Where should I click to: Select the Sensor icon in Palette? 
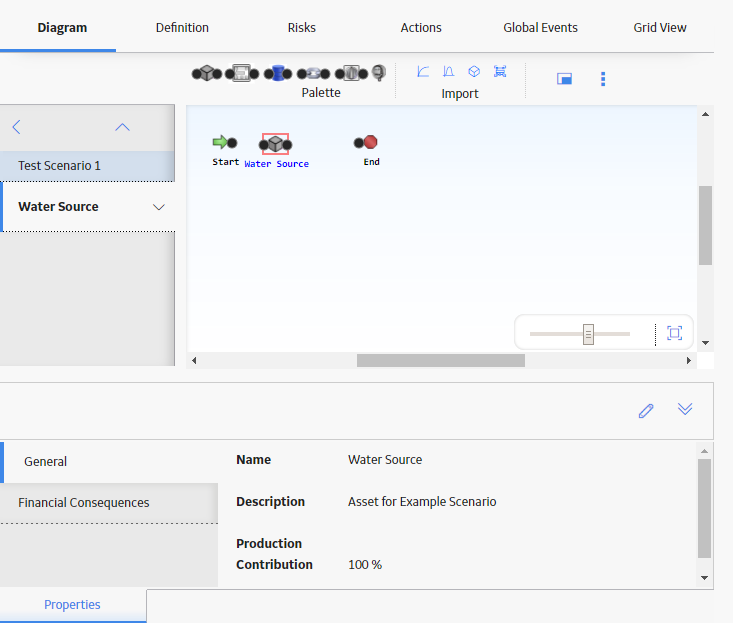point(379,73)
